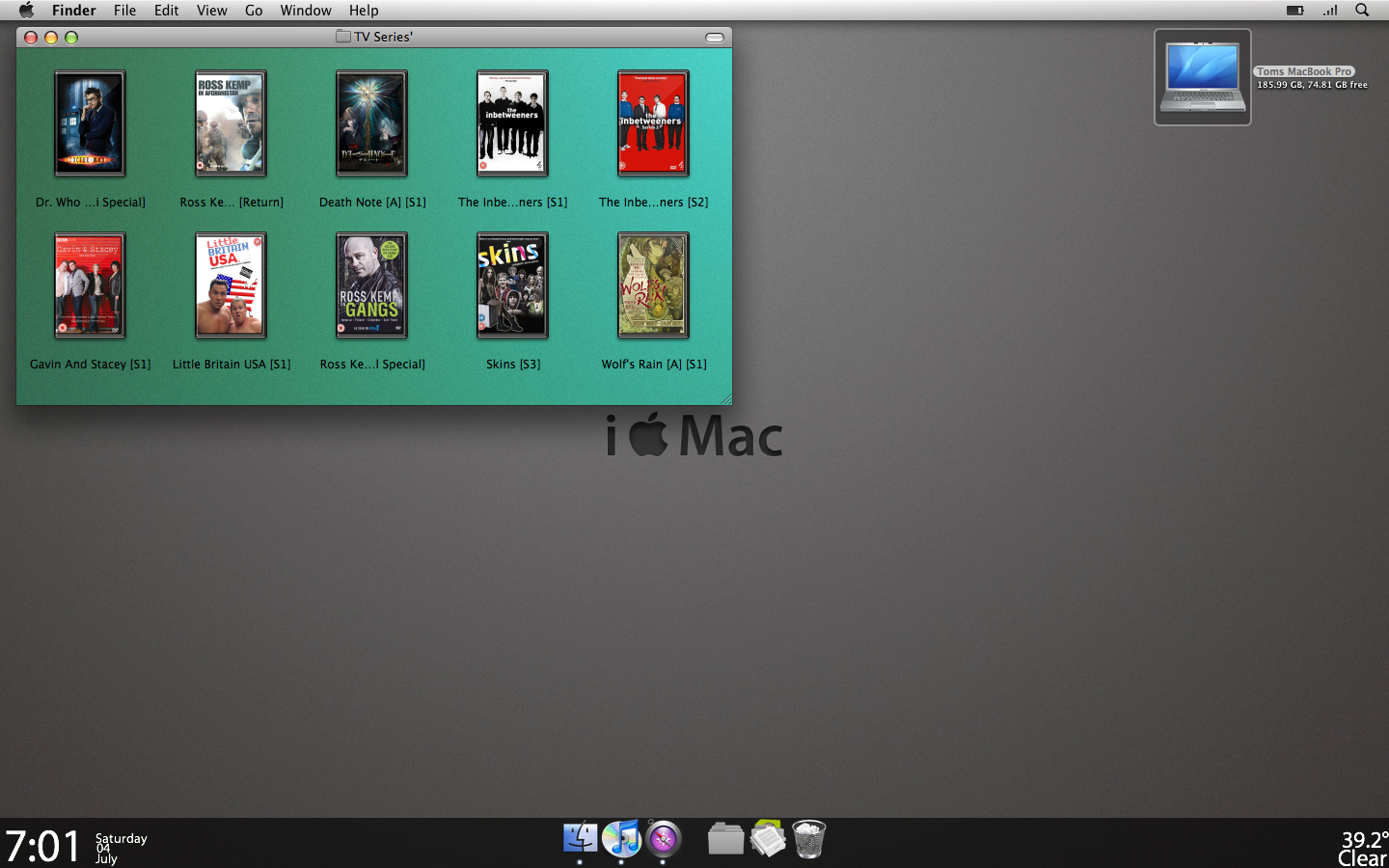Open the File menu

(124, 10)
